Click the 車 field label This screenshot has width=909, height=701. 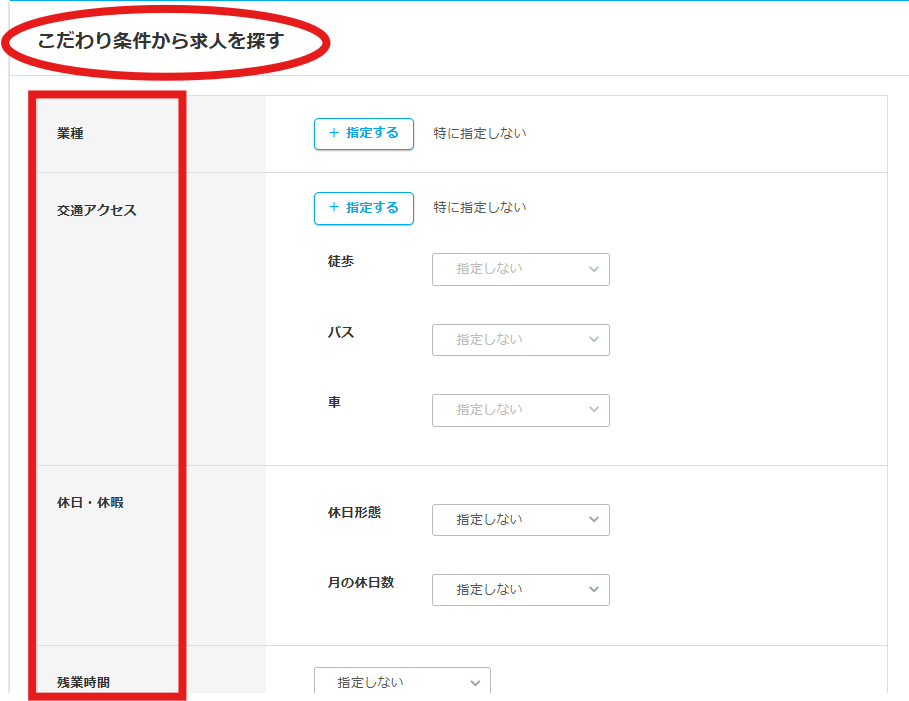334,402
